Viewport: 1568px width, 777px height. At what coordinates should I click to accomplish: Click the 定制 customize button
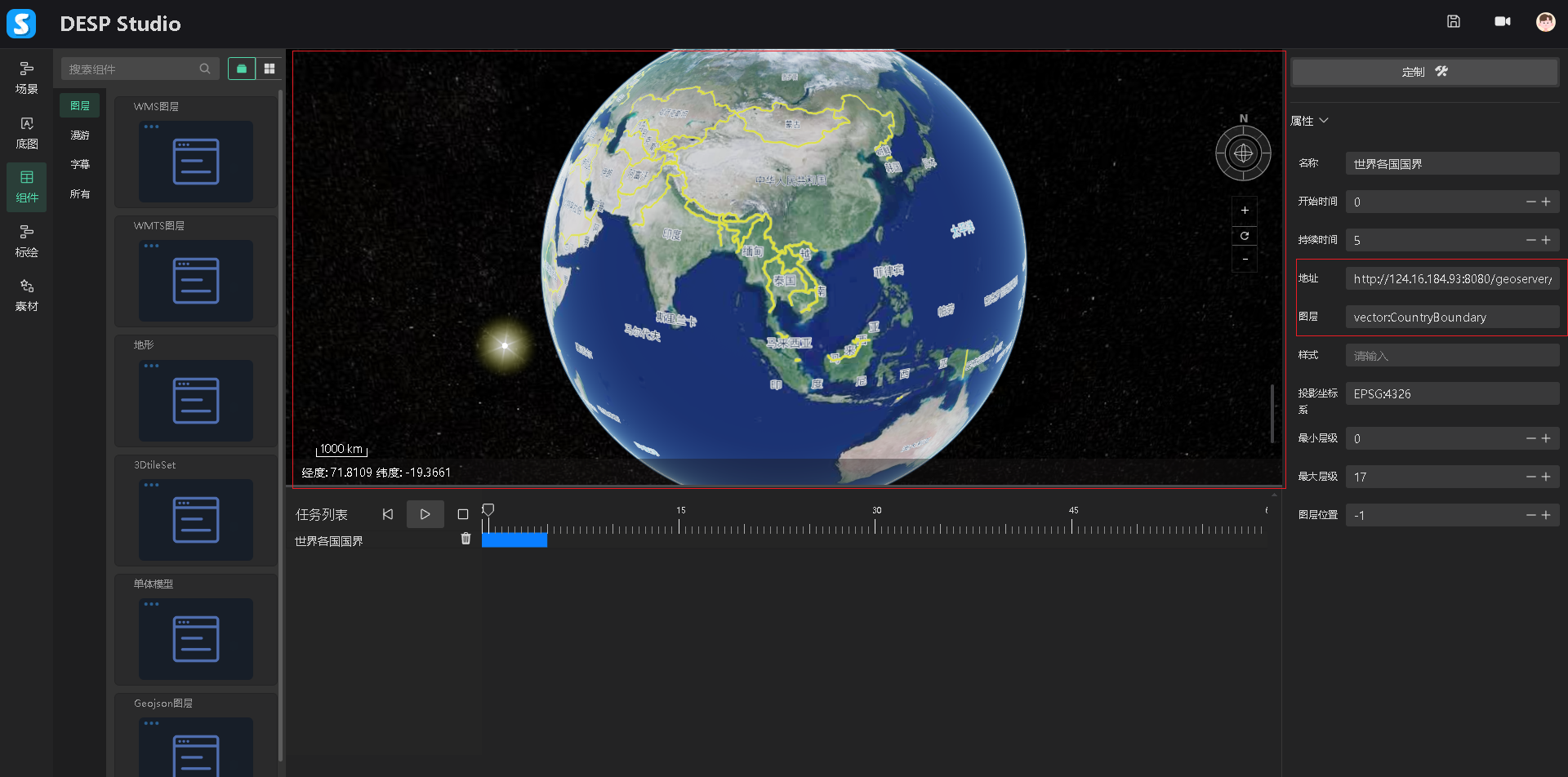[x=1424, y=72]
